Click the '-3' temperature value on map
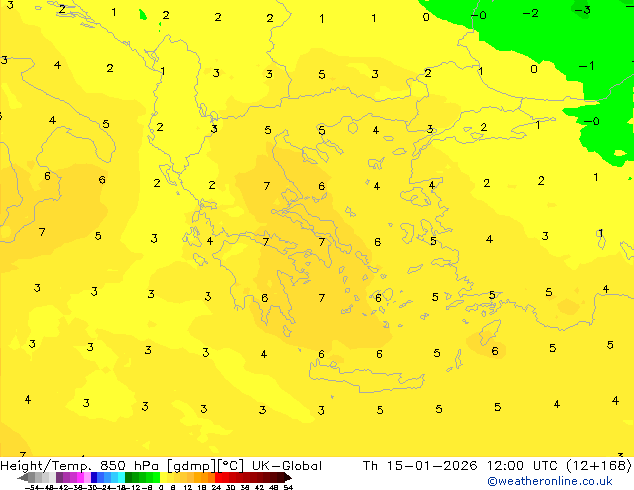This screenshot has width=634, height=490. pyautogui.click(x=583, y=9)
